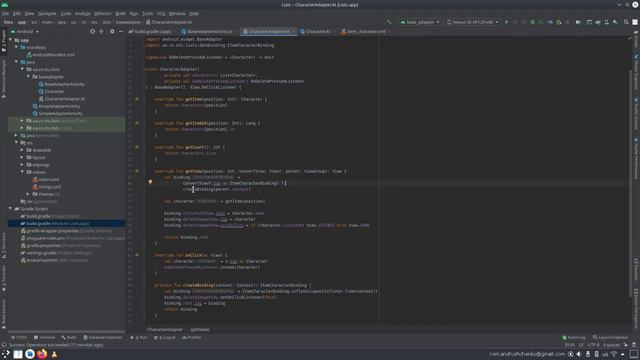The width and height of the screenshot is (640, 360).
Task: Expand the drawable folder
Action: [x=22, y=150]
